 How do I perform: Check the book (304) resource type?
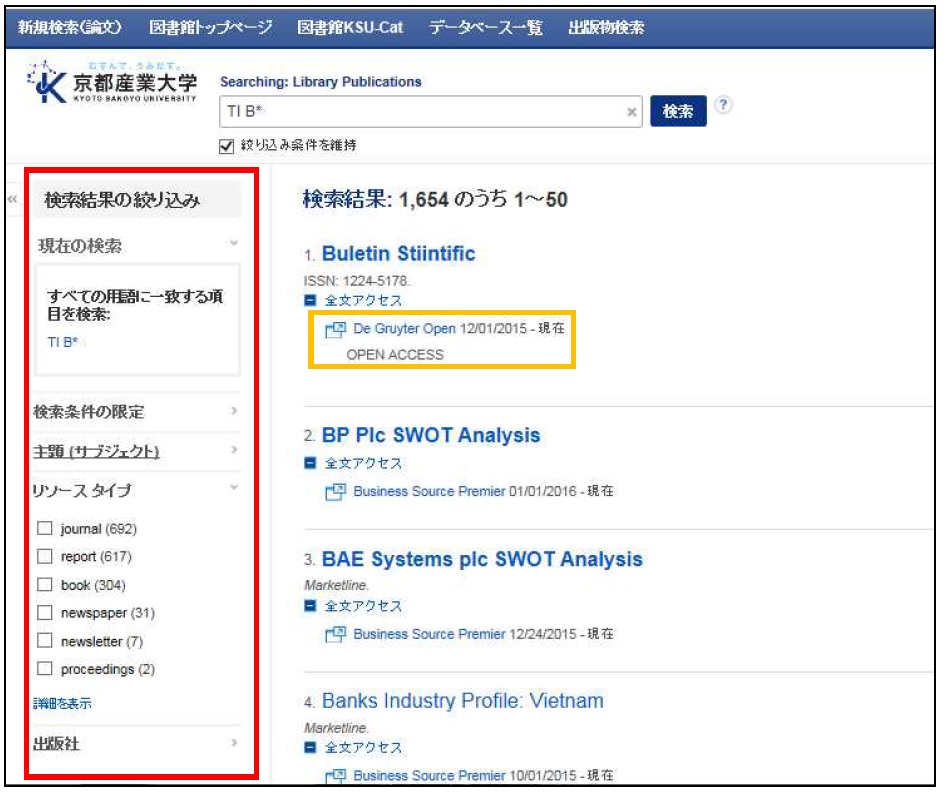pyautogui.click(x=45, y=585)
